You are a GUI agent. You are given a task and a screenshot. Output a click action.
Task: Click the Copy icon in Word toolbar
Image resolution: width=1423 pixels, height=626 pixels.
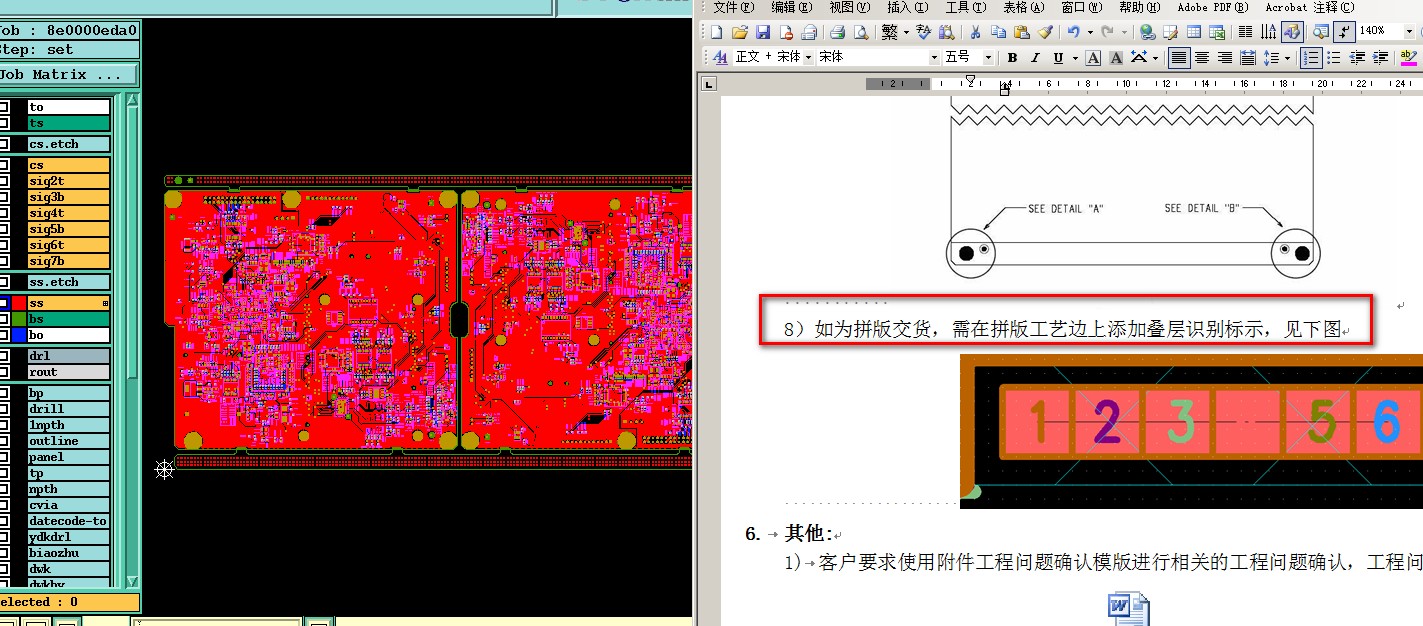998,32
